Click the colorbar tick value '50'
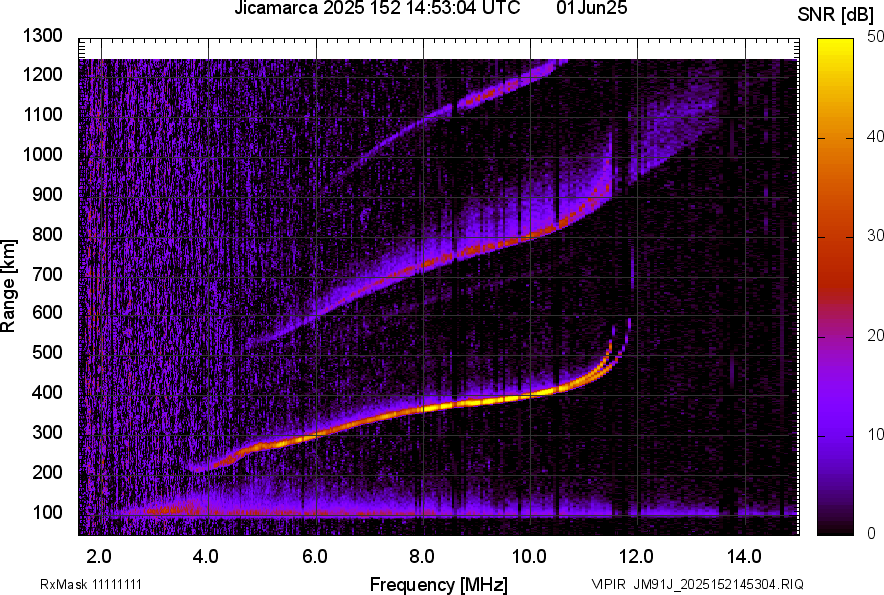Viewport: 884px width, 595px height. pyautogui.click(x=876, y=37)
